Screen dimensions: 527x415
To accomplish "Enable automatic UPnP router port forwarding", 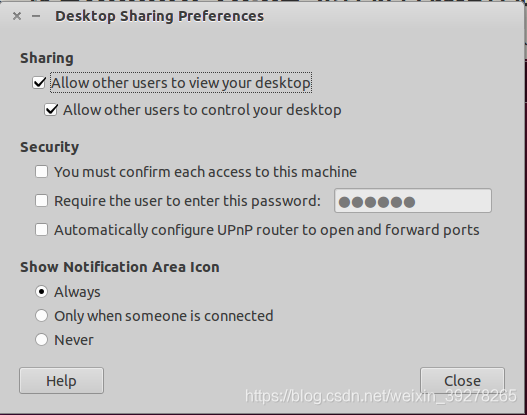I will [41, 230].
